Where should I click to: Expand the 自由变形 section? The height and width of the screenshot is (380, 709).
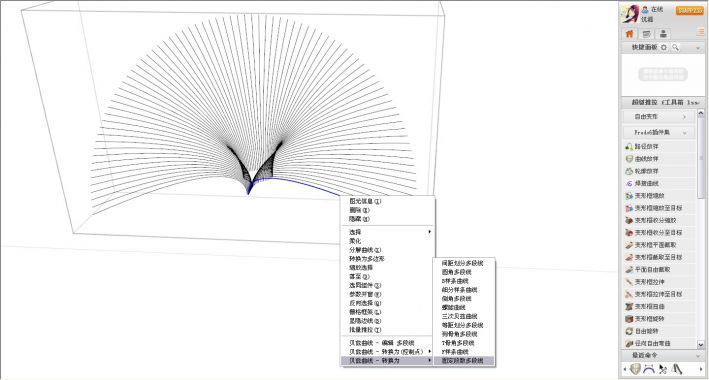(660, 117)
